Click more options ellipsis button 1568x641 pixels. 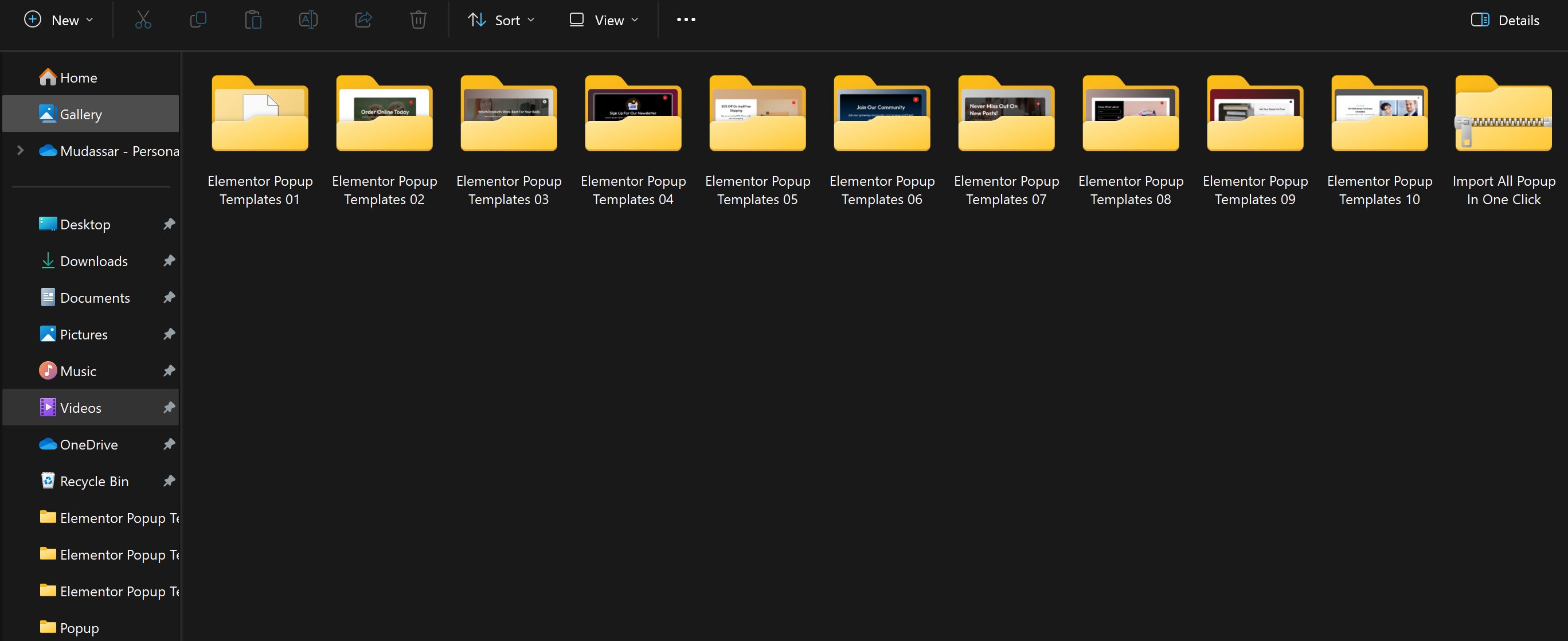click(686, 19)
